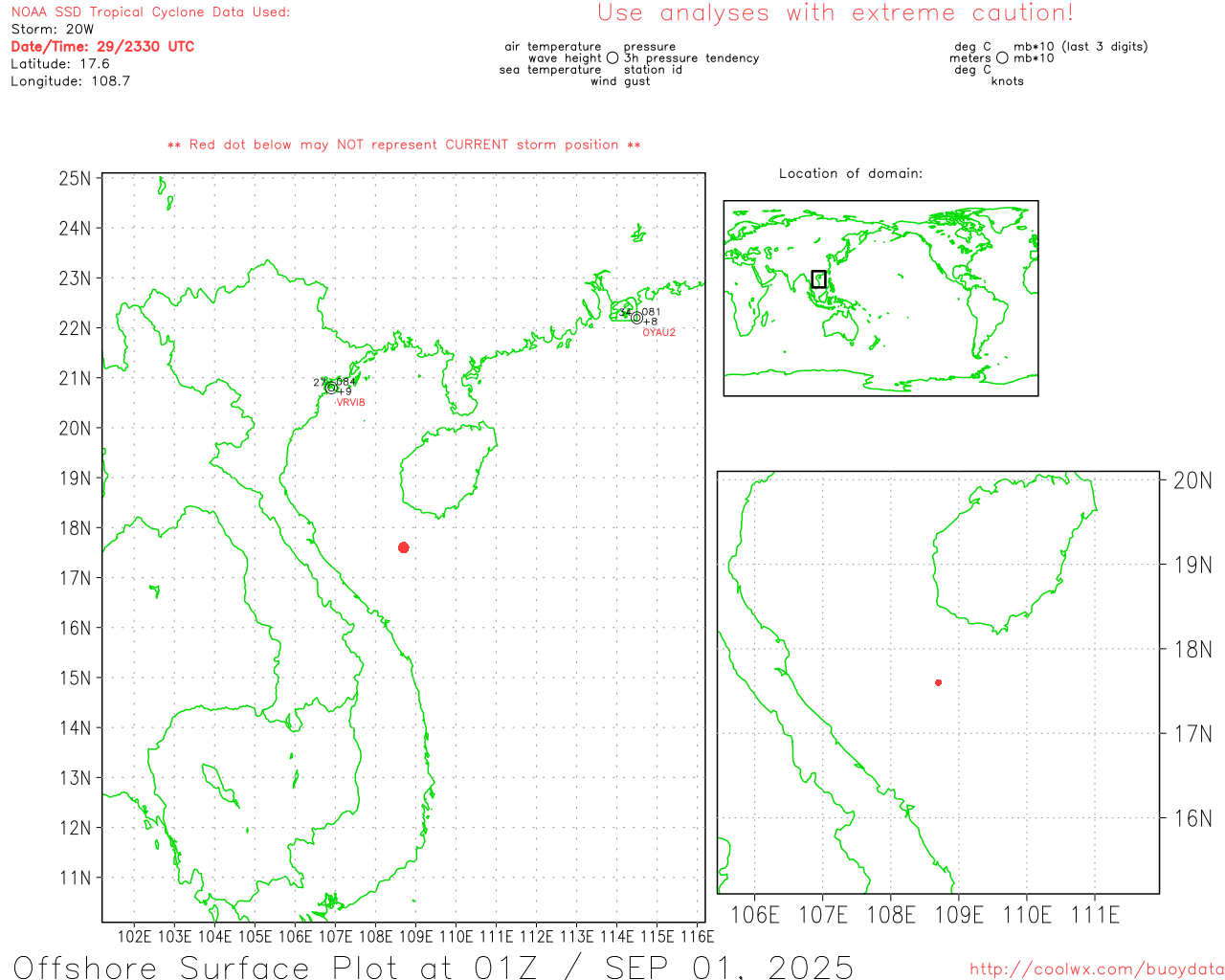Click the red-dot position disclaimer text
Image resolution: width=1225 pixels, height=980 pixels.
point(404,145)
